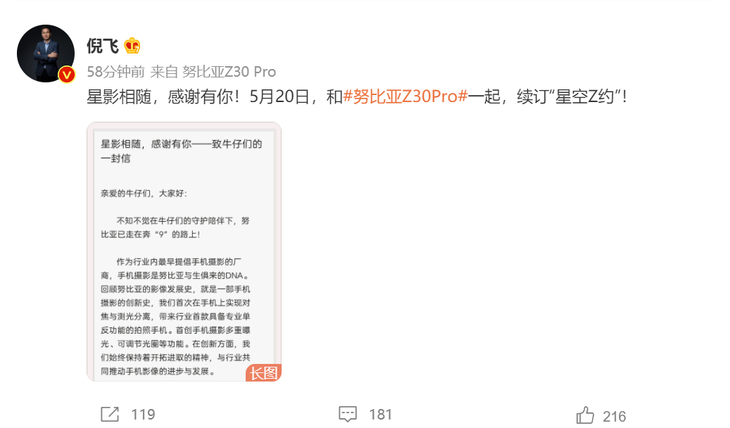The height and width of the screenshot is (428, 730).
Task: Click the repost count 119
Action: click(x=143, y=414)
